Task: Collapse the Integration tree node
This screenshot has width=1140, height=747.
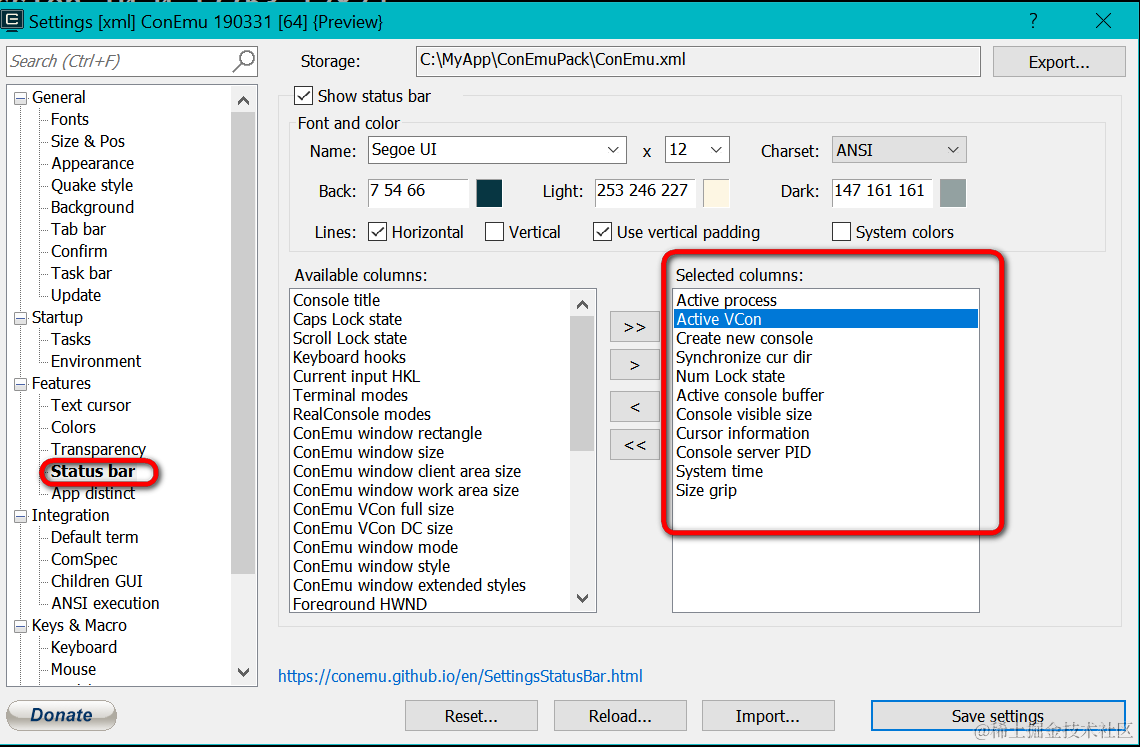Action: click(20, 516)
